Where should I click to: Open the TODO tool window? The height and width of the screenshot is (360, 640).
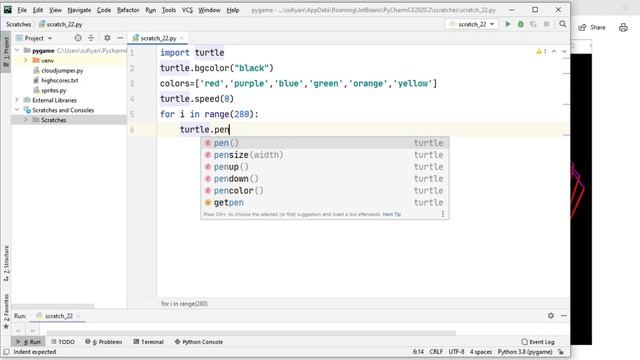63,342
